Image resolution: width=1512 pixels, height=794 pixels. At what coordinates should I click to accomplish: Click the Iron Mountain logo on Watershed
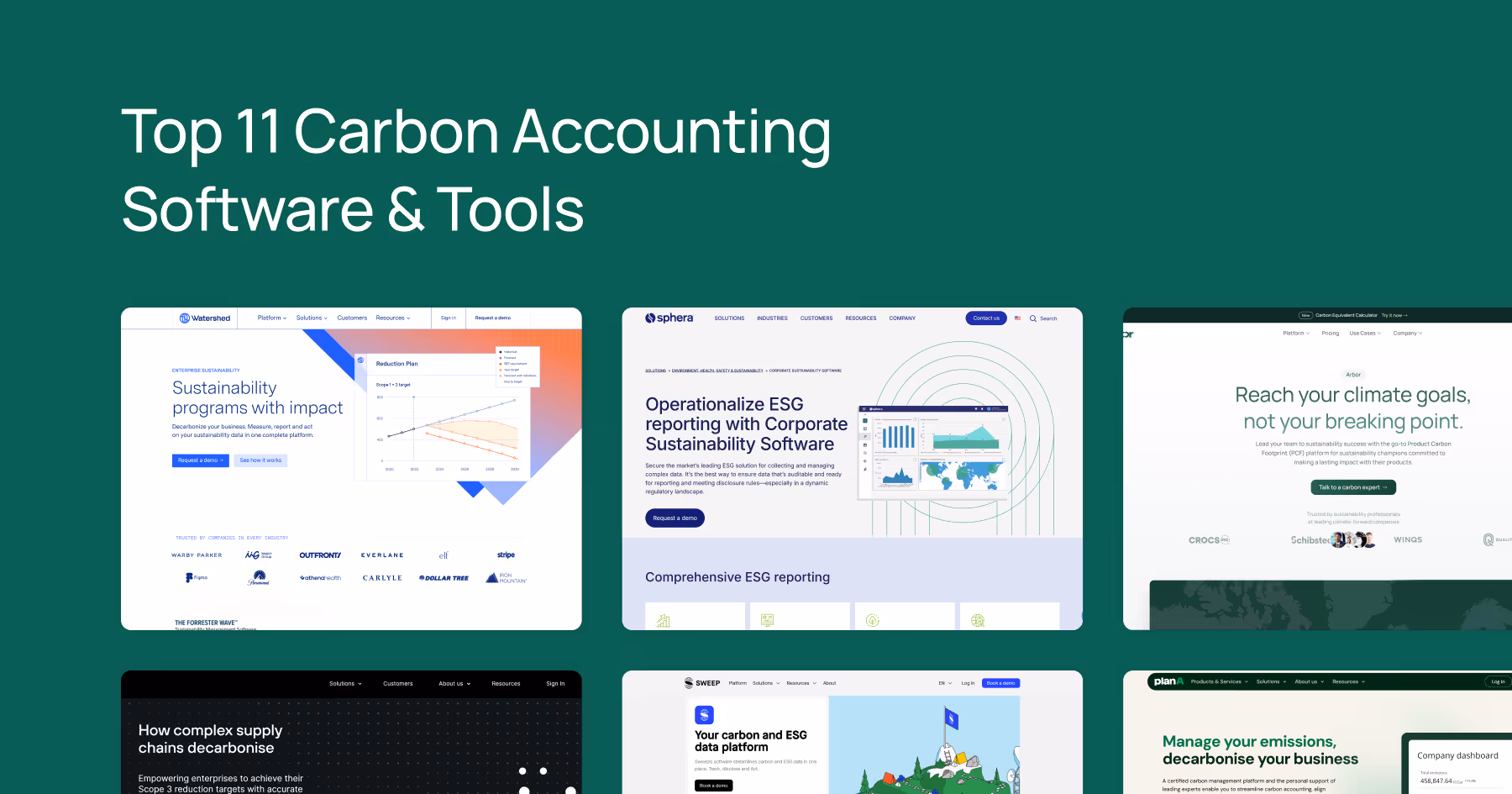click(x=507, y=578)
